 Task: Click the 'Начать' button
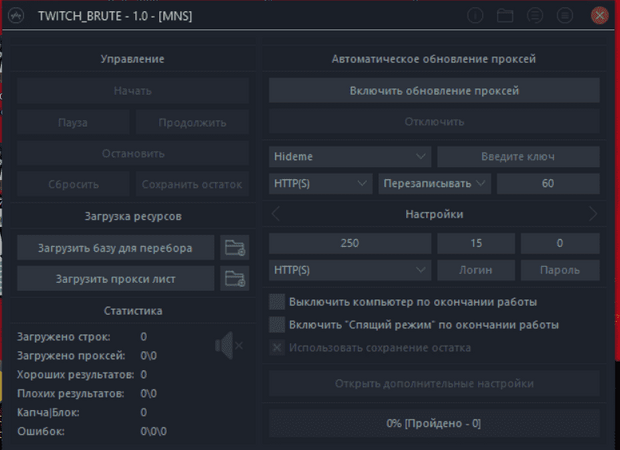133,91
